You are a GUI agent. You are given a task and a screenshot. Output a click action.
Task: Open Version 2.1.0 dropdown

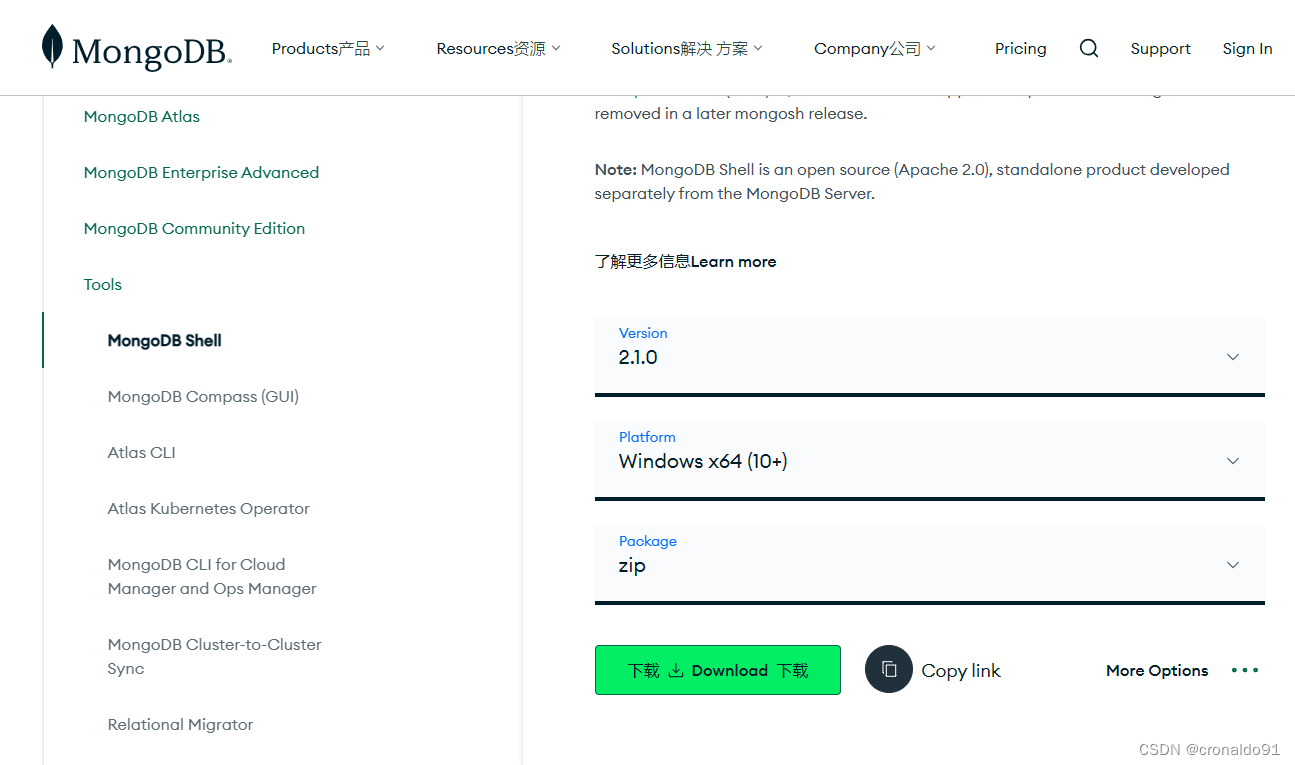[930, 356]
